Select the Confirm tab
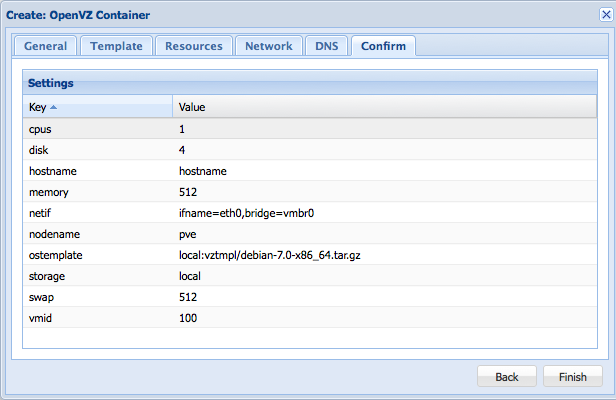 pyautogui.click(x=383, y=46)
